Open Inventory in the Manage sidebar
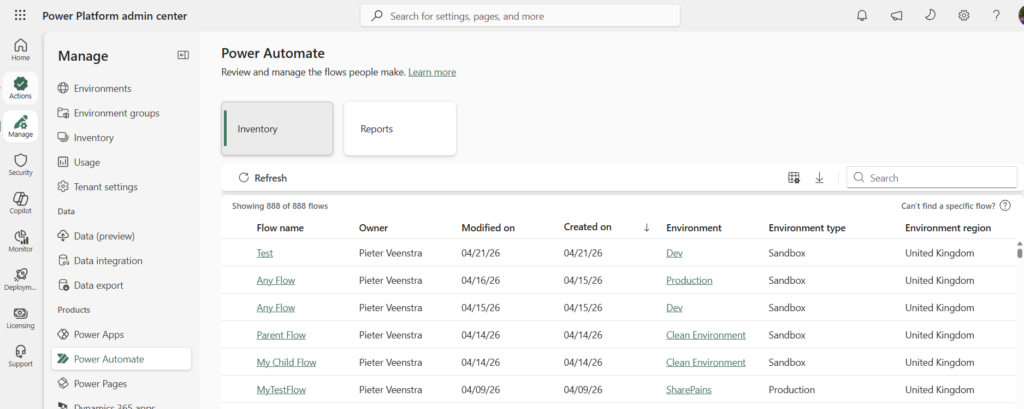This screenshot has height=409, width=1024. 93,138
